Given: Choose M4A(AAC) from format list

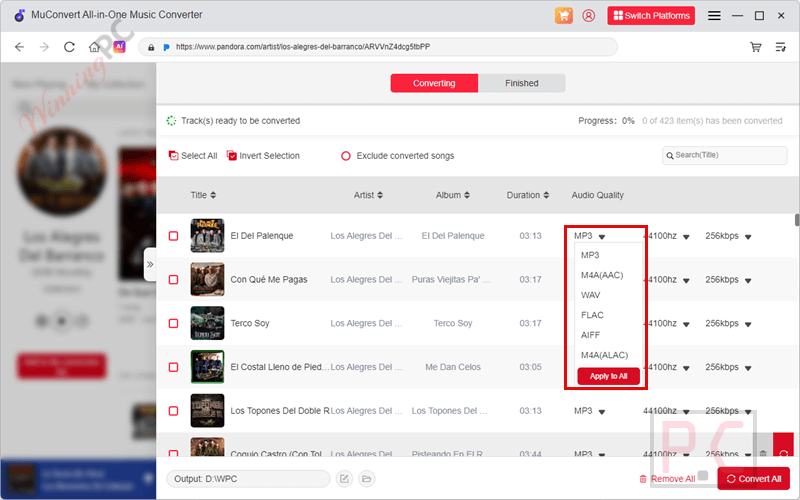Looking at the screenshot, I should coord(602,275).
